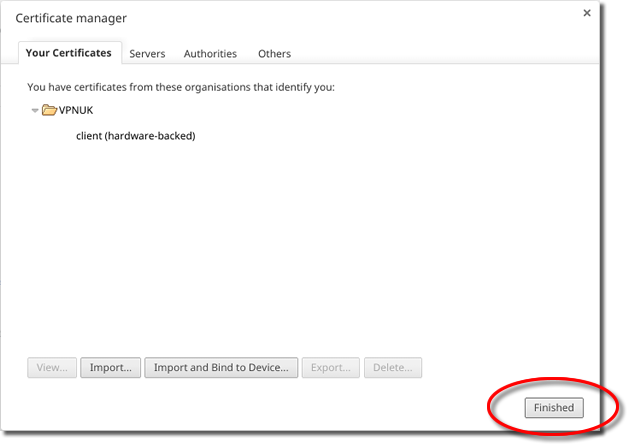Image resolution: width=627 pixels, height=444 pixels.
Task: Choose Import and Bind to Device...
Action: (x=221, y=368)
